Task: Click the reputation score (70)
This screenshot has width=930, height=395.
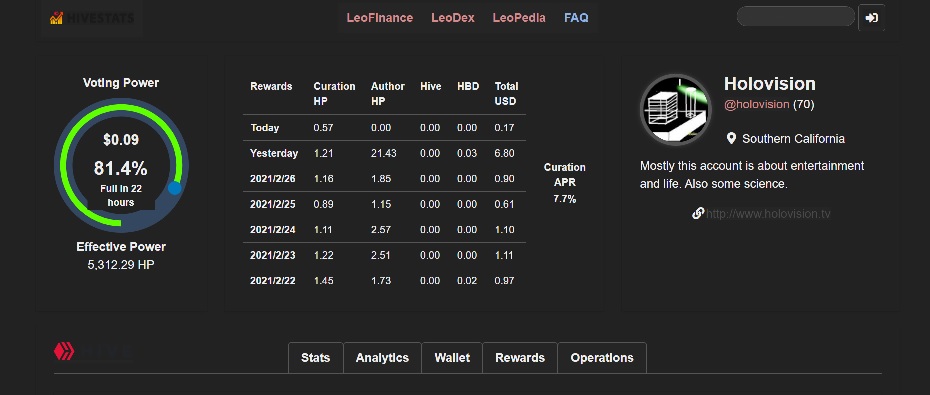Action: [x=804, y=104]
